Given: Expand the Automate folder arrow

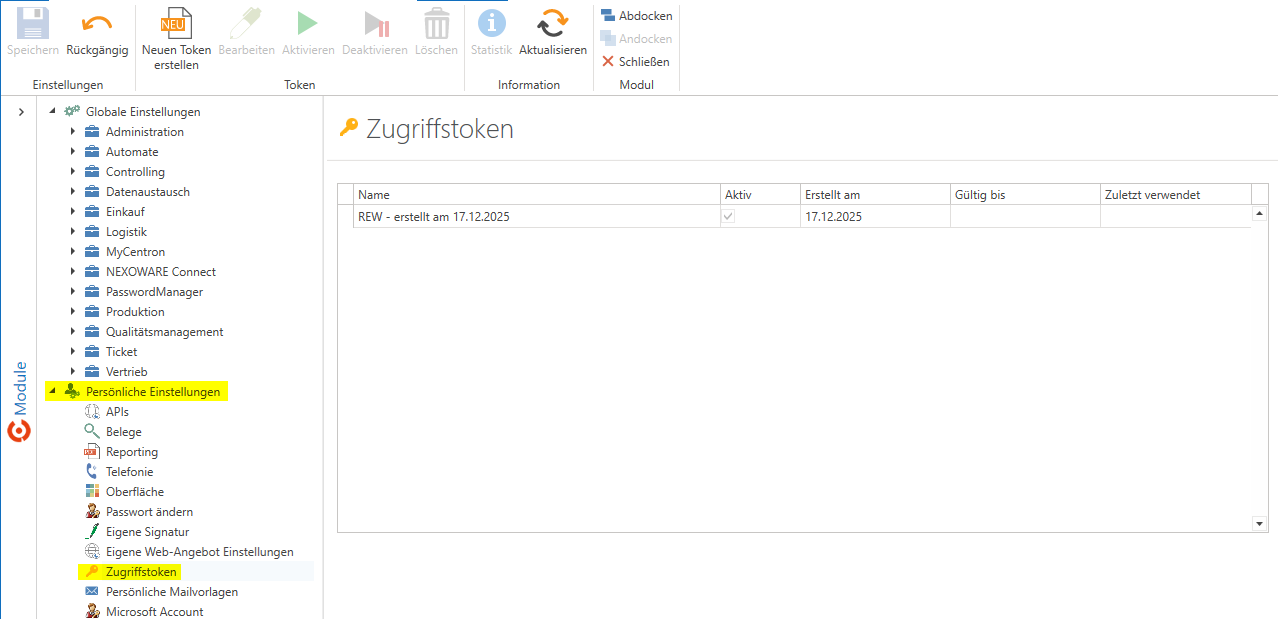Looking at the screenshot, I should pos(73,152).
